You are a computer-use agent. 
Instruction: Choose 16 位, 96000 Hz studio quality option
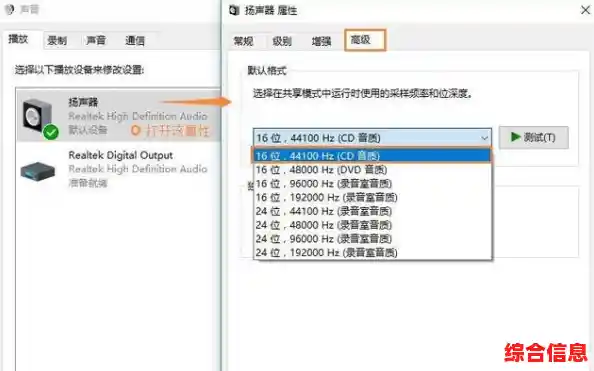(372, 183)
